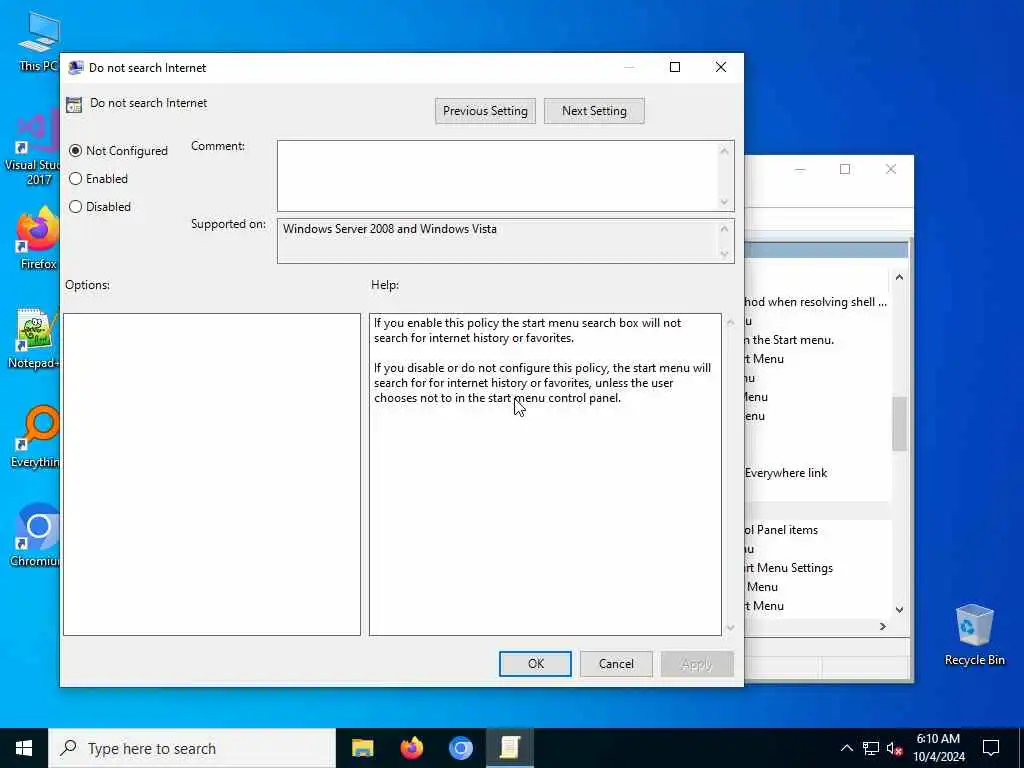The width and height of the screenshot is (1024, 768).
Task: Maximize the Do not search Internet dialog
Action: click(x=675, y=67)
